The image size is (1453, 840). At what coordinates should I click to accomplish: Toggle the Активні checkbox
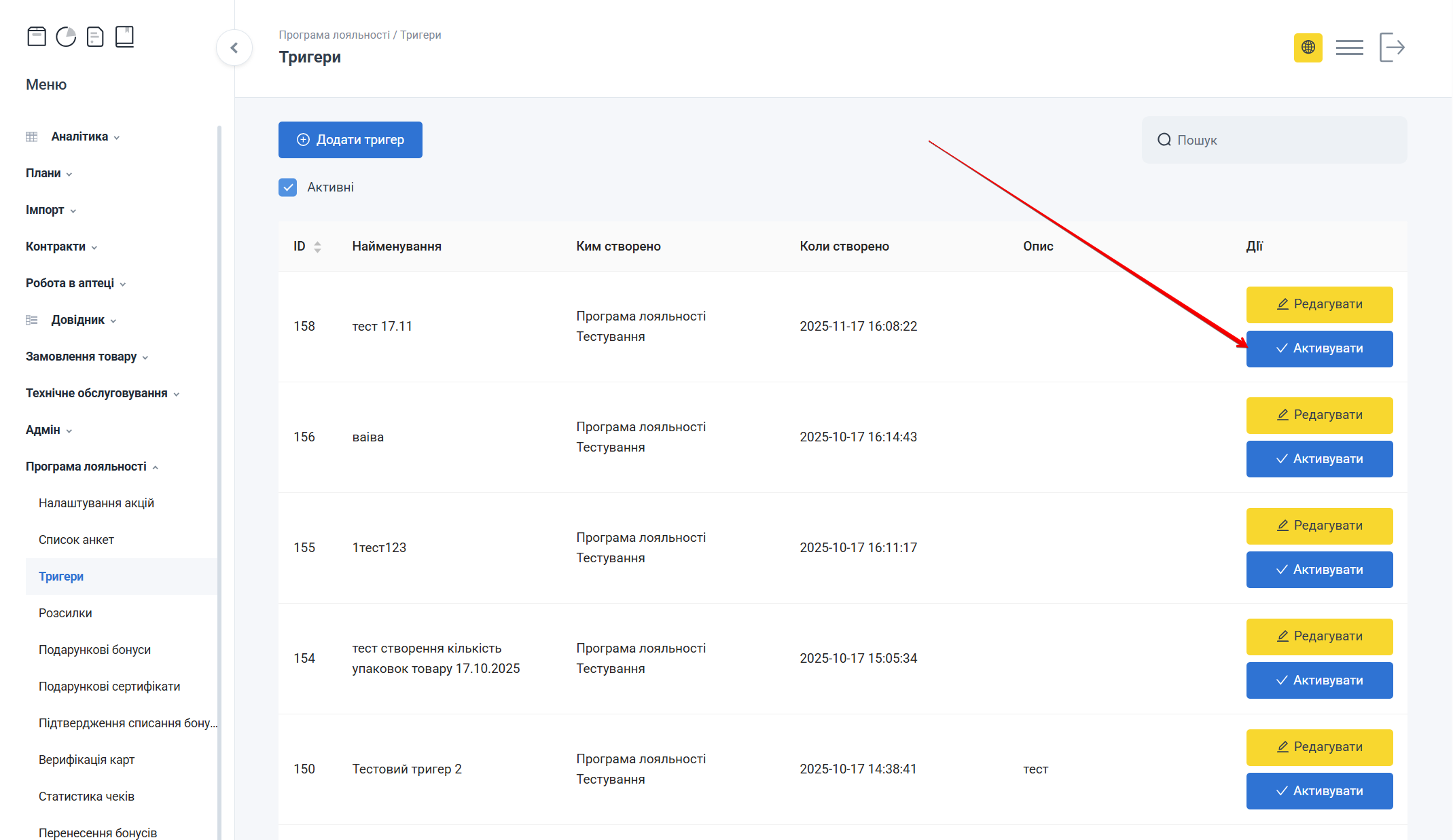(288, 187)
